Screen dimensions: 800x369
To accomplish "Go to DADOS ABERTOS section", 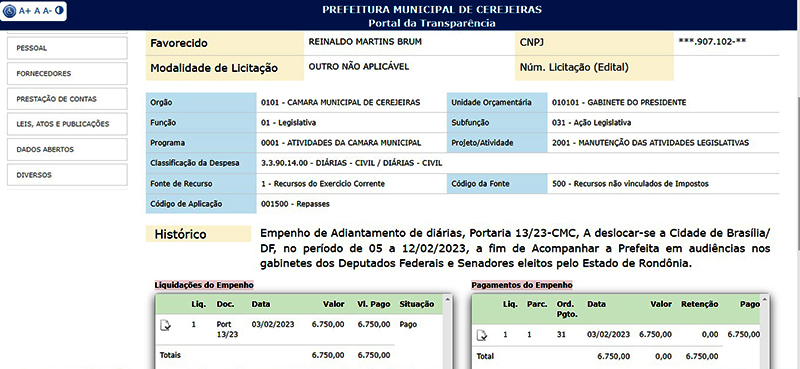I will click(67, 150).
